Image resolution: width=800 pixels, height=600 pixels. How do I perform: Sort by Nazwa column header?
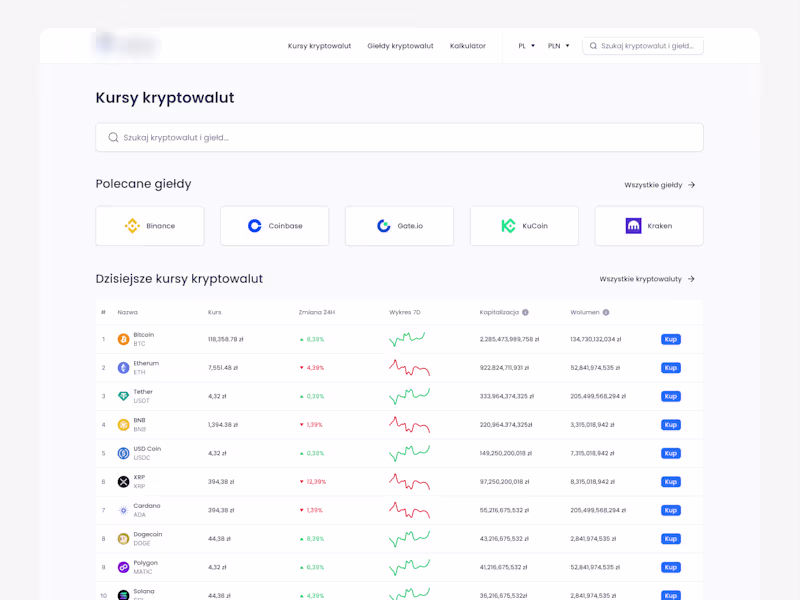[x=128, y=312]
